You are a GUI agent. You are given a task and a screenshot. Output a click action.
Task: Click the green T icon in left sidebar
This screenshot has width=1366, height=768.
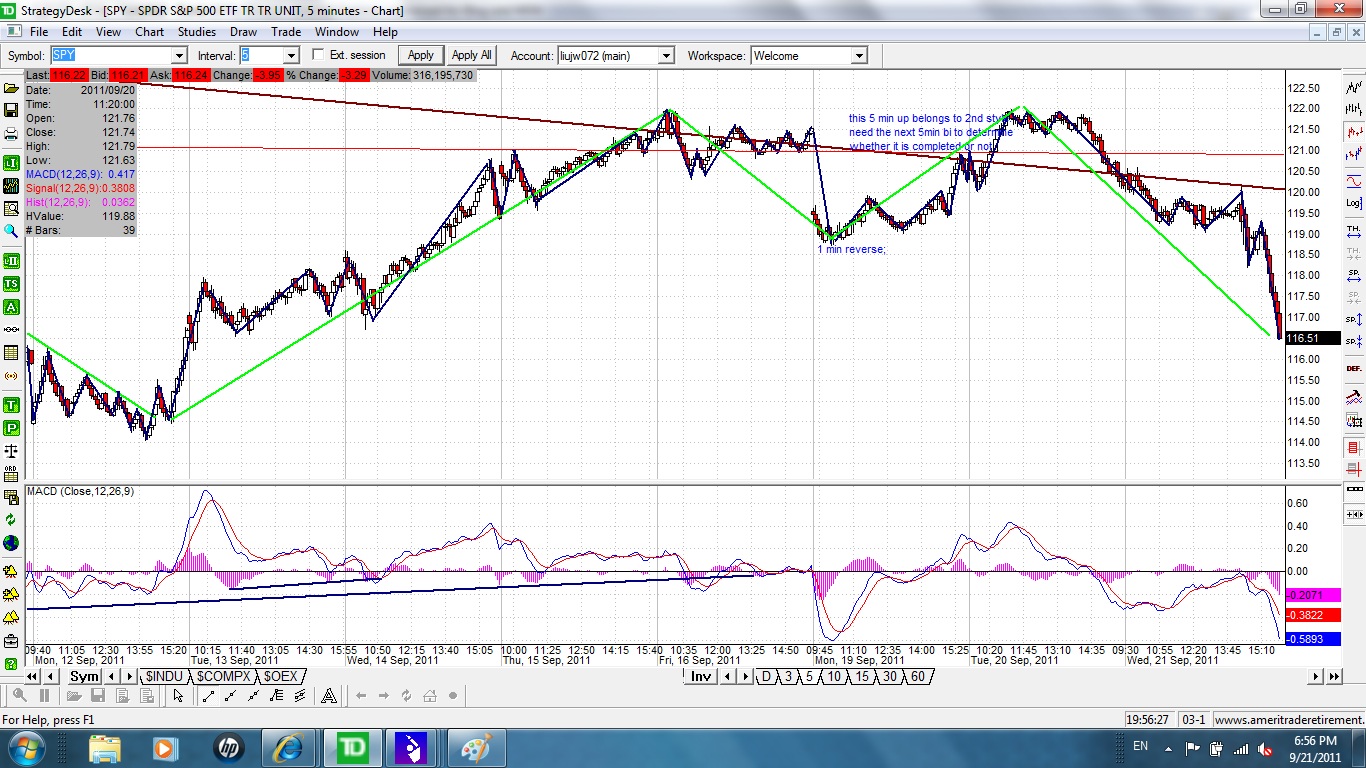[x=12, y=405]
